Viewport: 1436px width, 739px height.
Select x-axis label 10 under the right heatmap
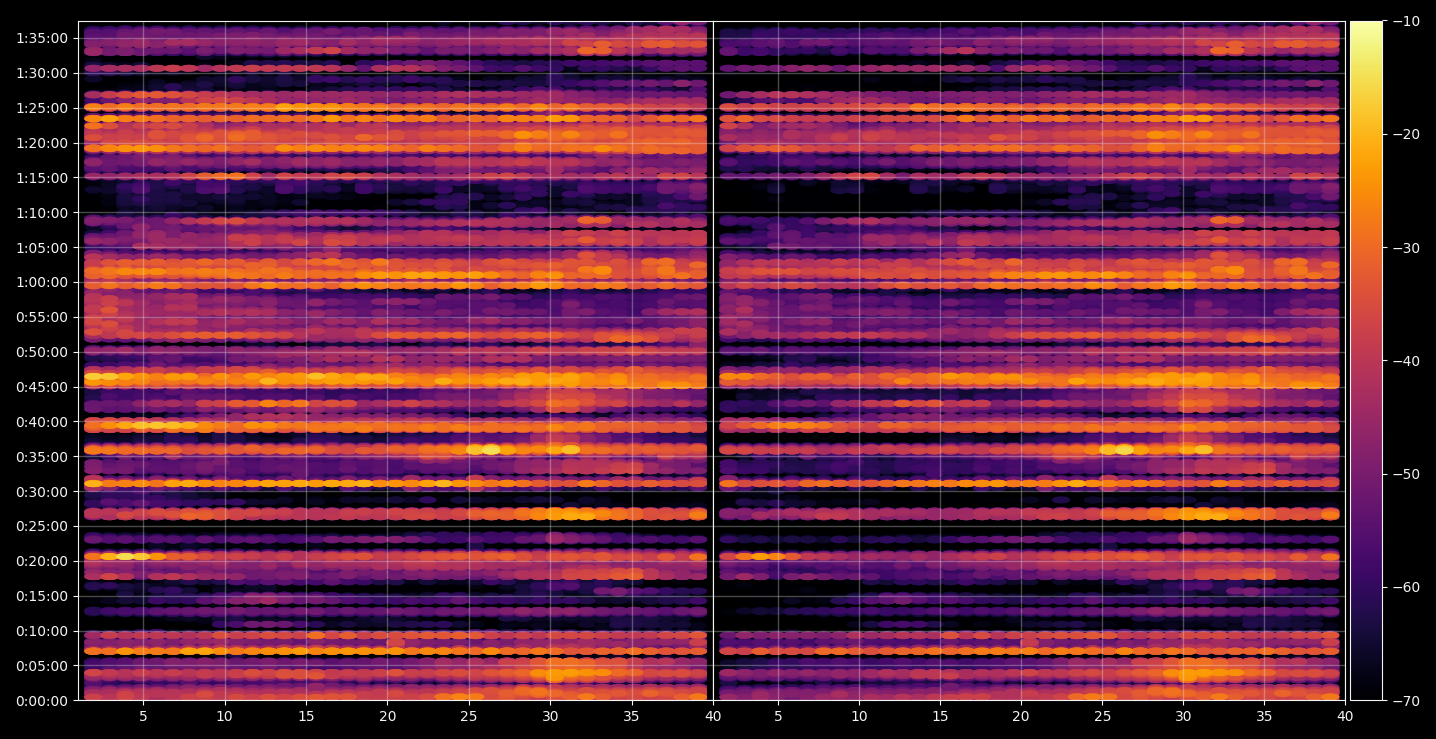(859, 716)
